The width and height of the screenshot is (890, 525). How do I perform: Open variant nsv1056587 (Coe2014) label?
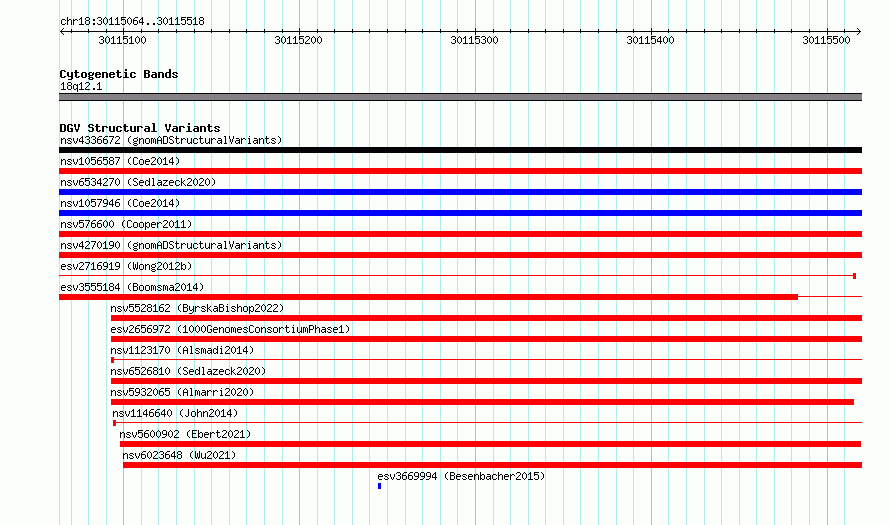120,161
